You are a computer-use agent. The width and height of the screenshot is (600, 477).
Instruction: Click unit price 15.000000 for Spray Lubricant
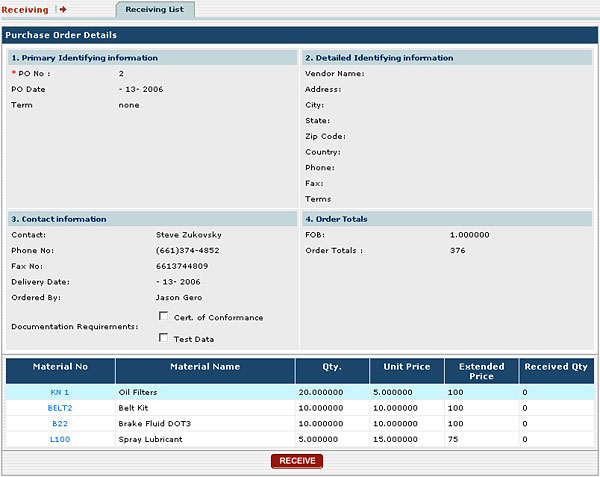pos(395,439)
